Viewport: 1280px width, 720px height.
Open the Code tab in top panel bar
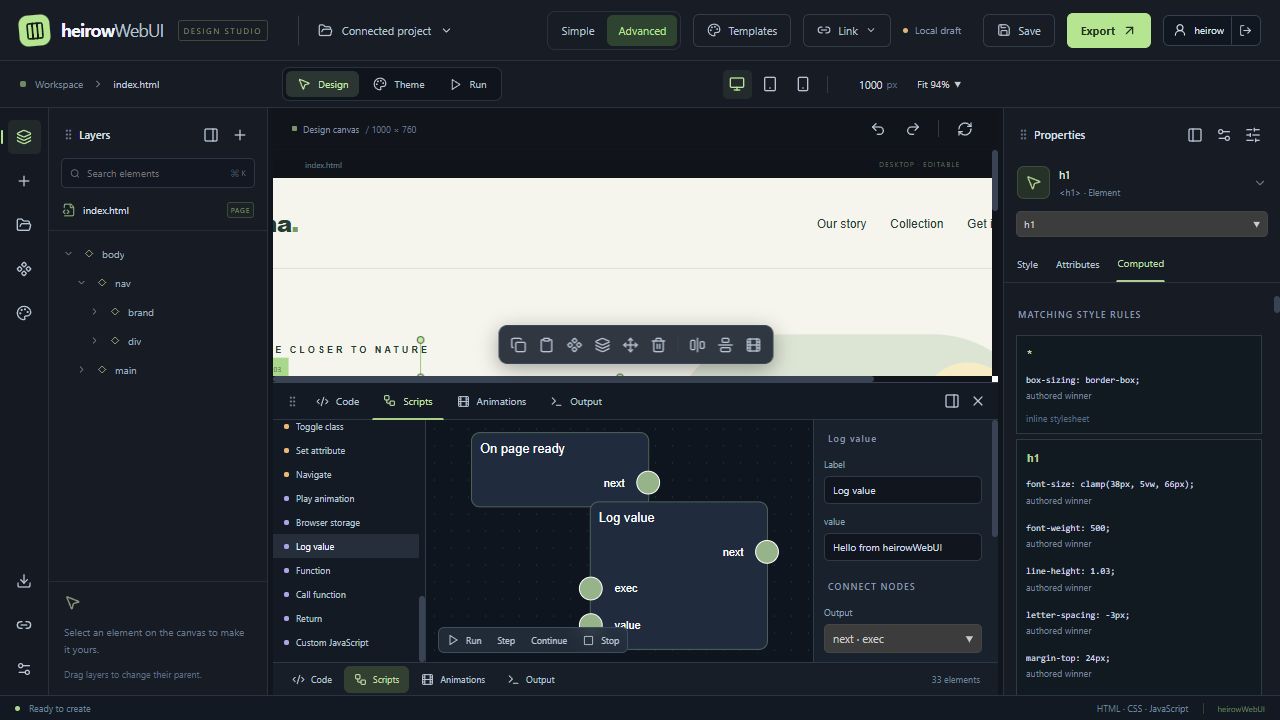(337, 401)
